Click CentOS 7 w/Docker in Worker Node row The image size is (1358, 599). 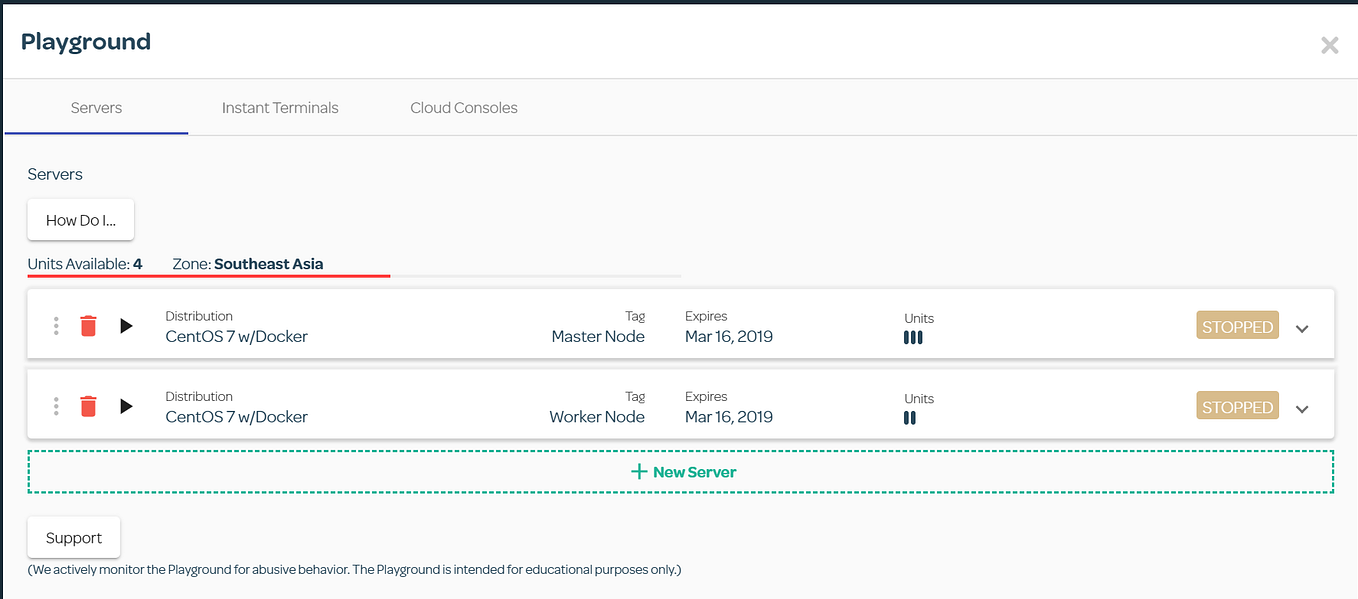[x=236, y=417]
